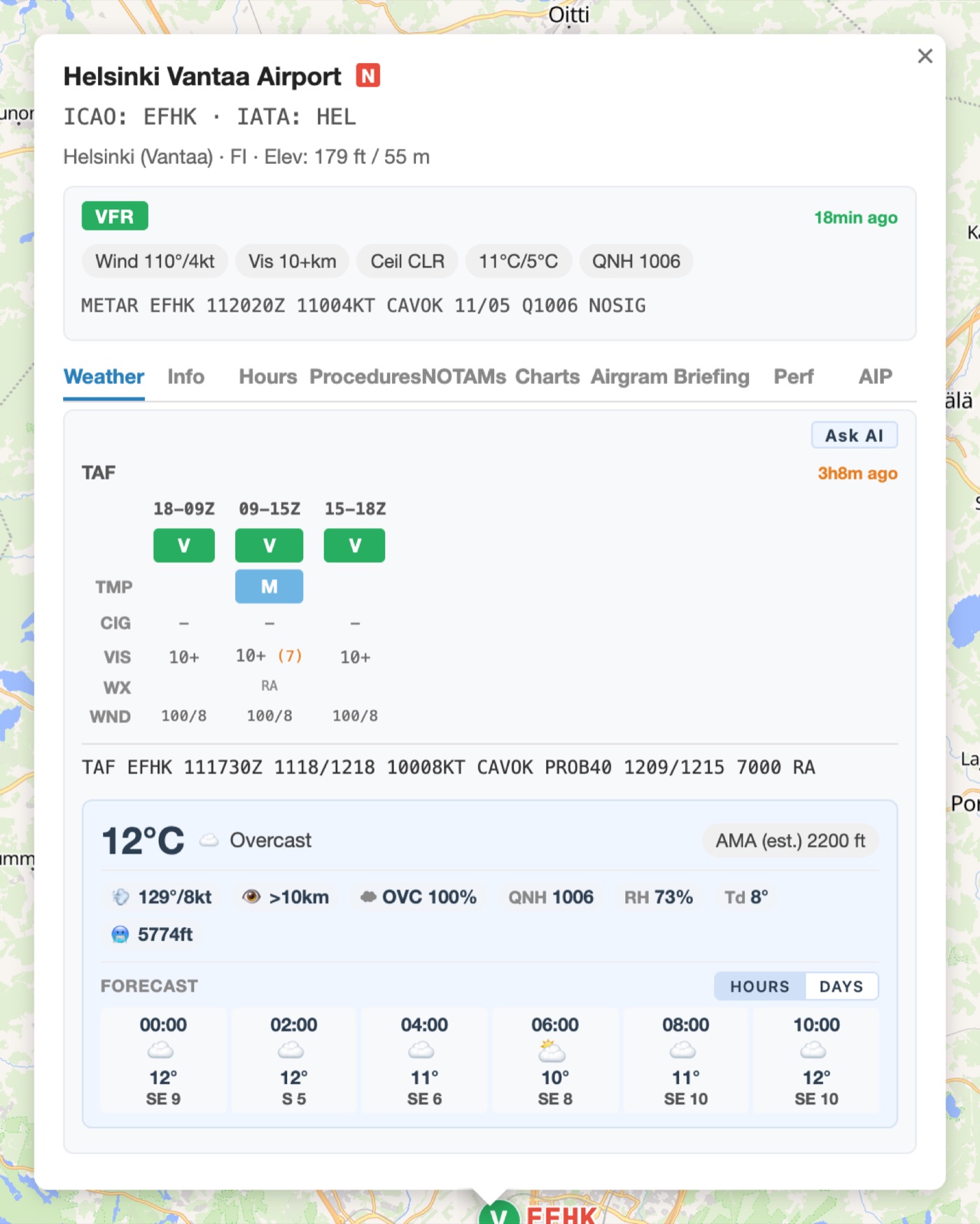Switch to the Info tab
Screen dimensions: 980x1224
coord(186,377)
